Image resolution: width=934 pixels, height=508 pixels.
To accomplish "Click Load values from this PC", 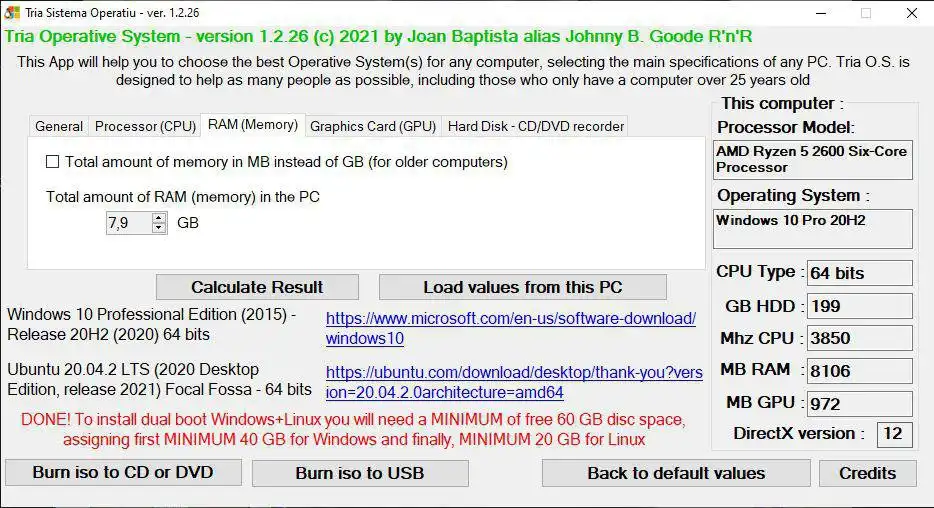I will [x=522, y=287].
